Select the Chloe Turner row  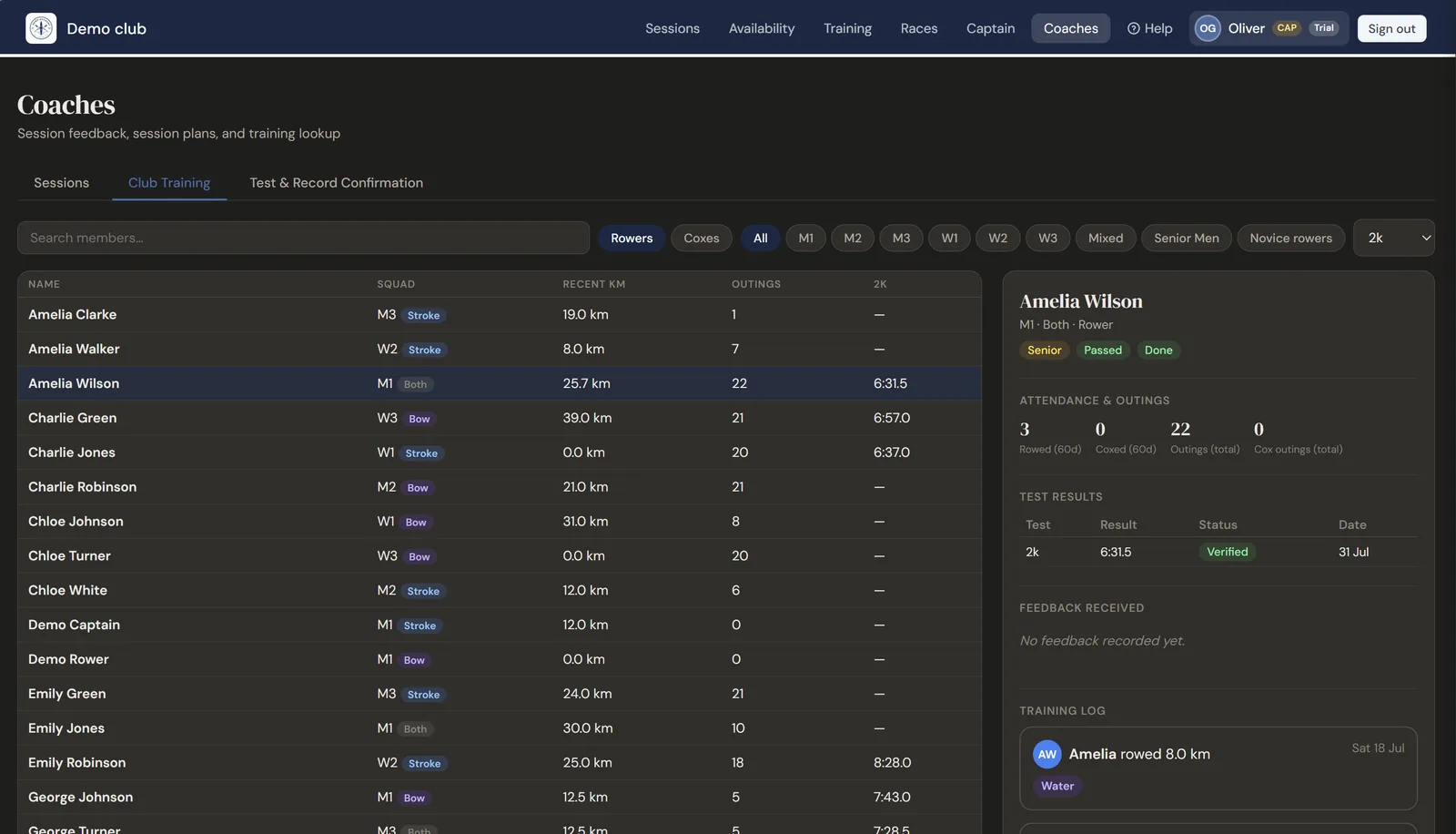[500, 556]
